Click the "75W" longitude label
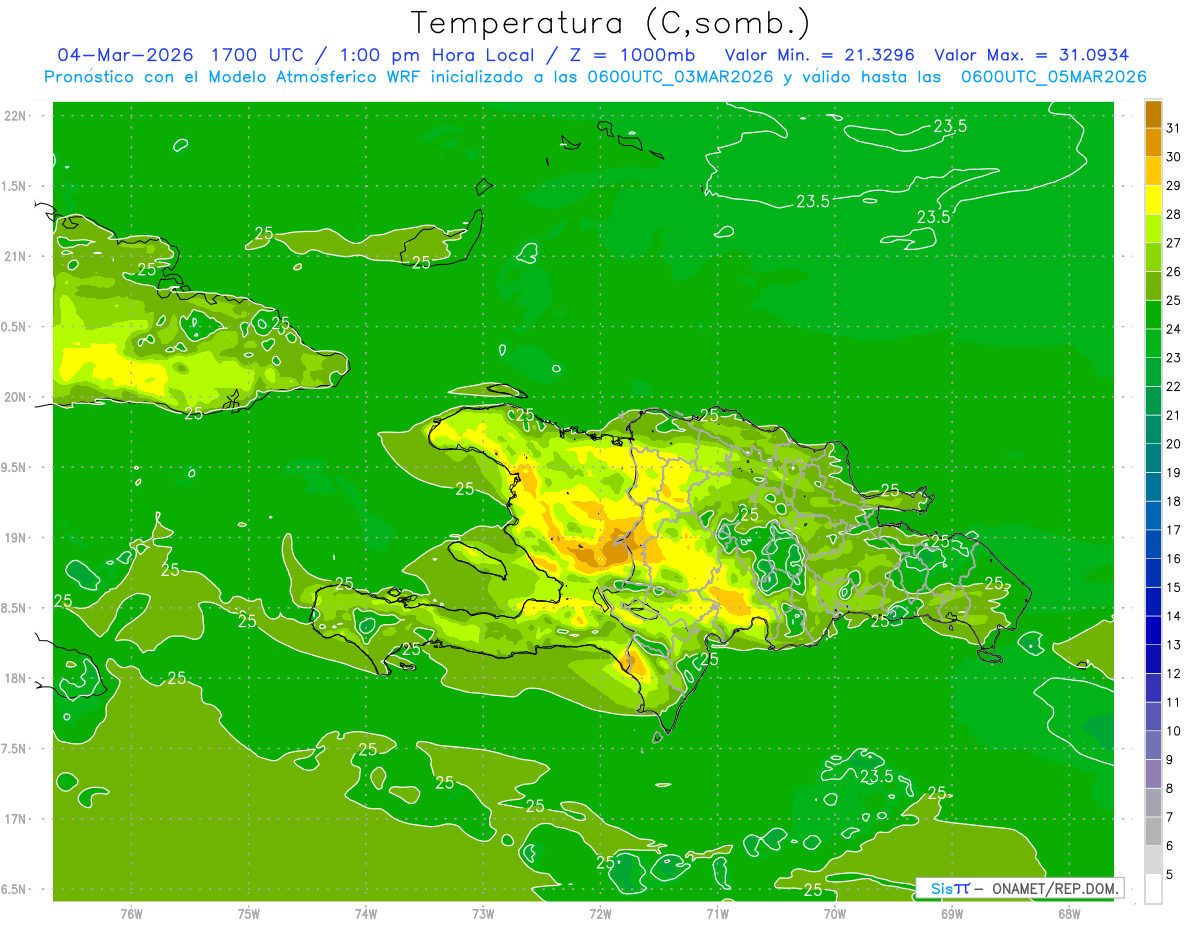The height and width of the screenshot is (927, 1200). pos(249,913)
